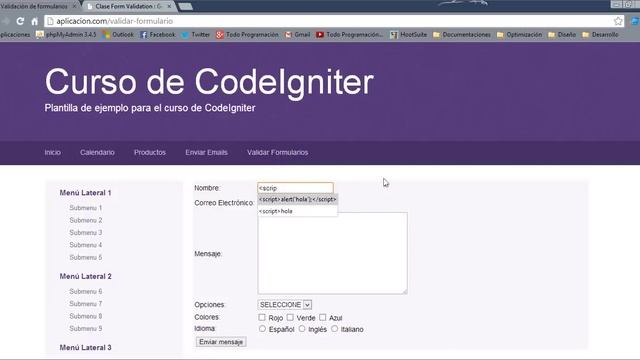This screenshot has height=360, width=640.
Task: Open a new browser tab
Action: pyautogui.click(x=185, y=6)
